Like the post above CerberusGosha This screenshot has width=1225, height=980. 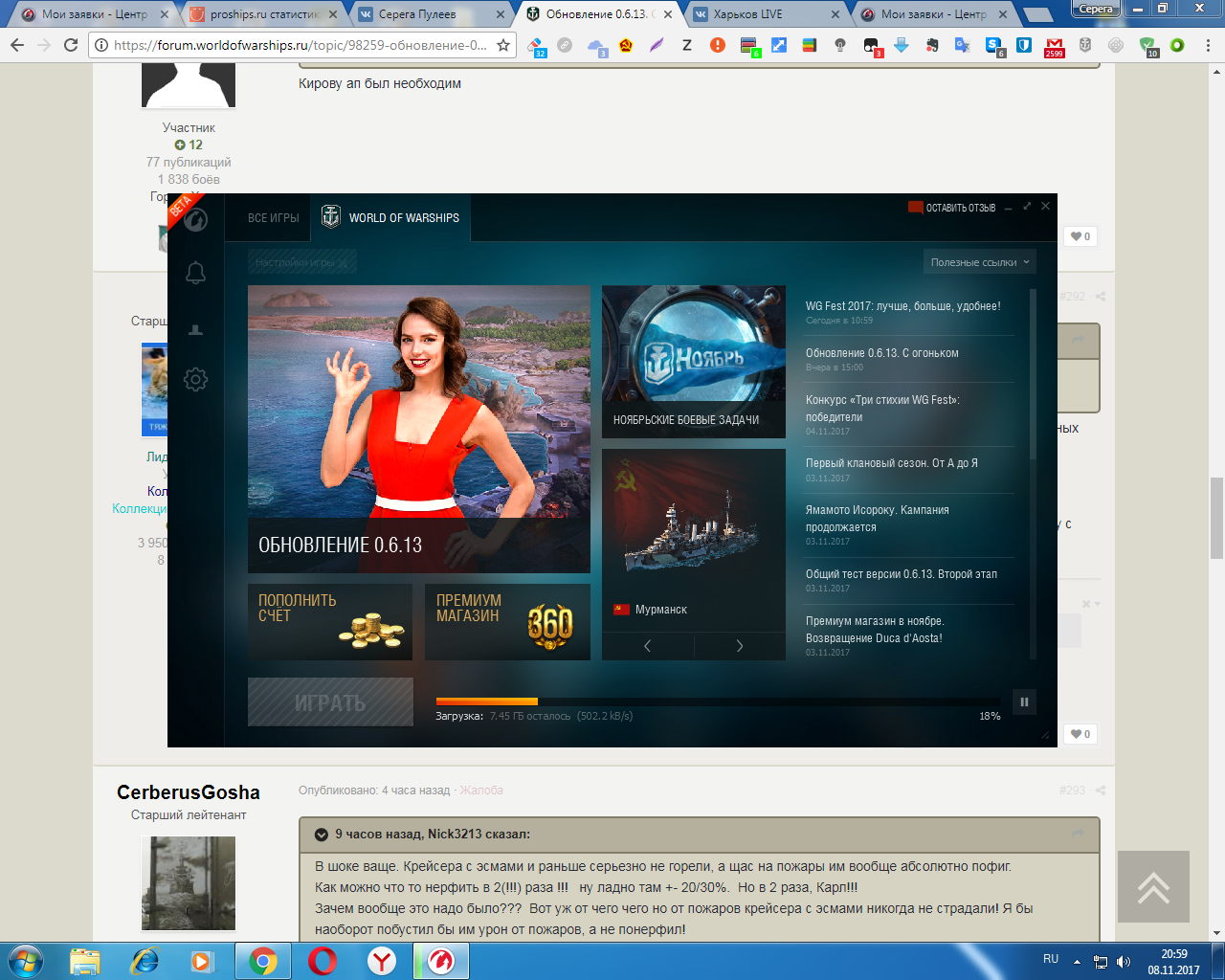[1080, 734]
